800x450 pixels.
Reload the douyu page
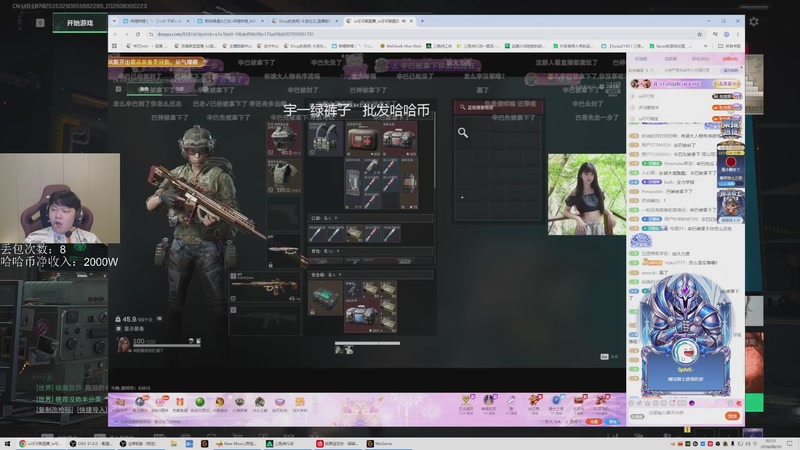pos(138,34)
